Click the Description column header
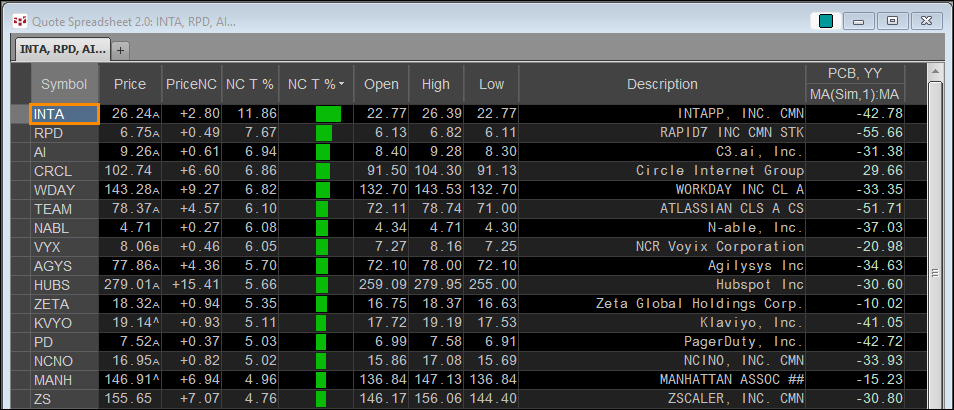954x410 pixels. coord(661,84)
